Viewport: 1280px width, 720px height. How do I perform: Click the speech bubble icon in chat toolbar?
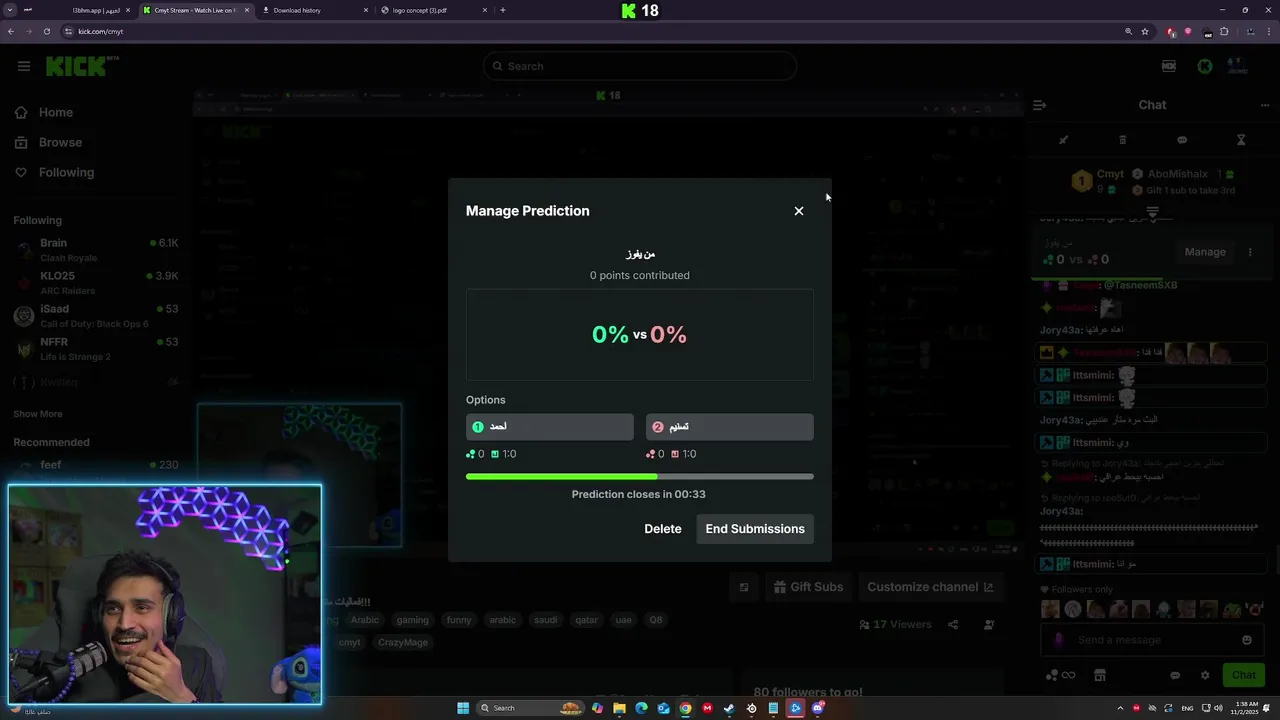(x=1182, y=140)
